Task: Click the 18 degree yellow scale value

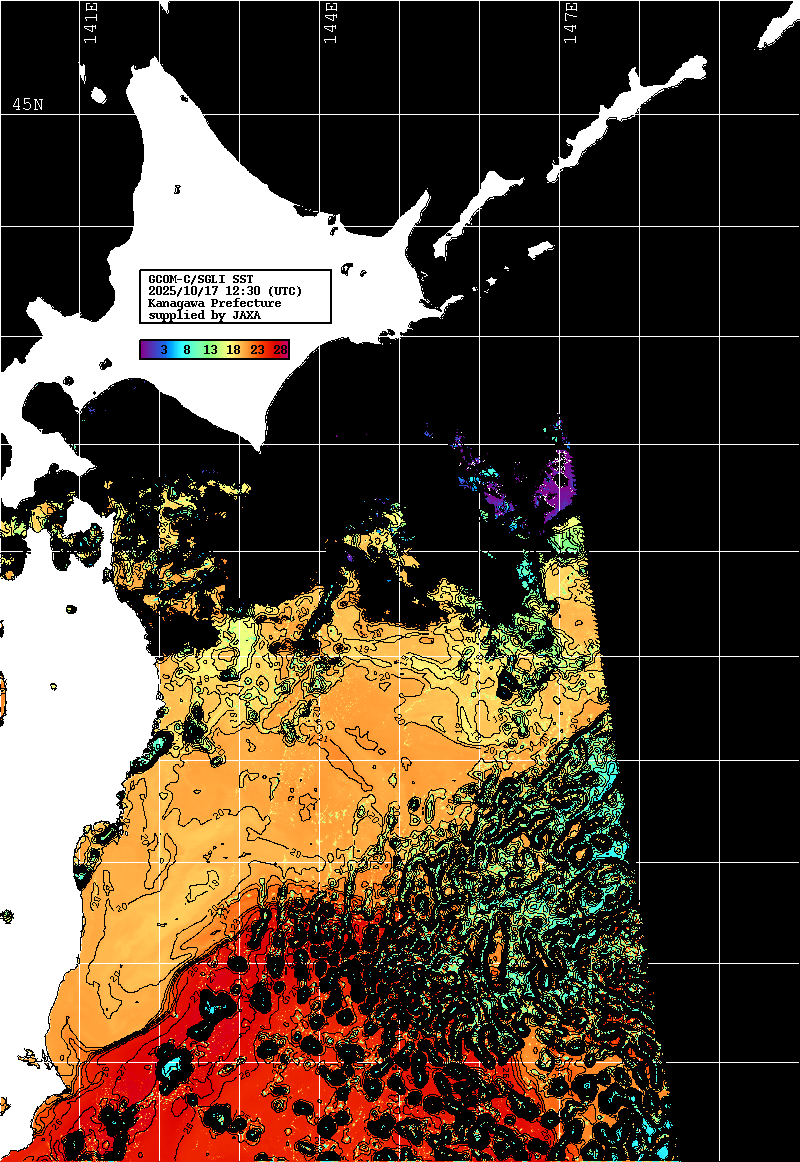Action: pyautogui.click(x=233, y=350)
